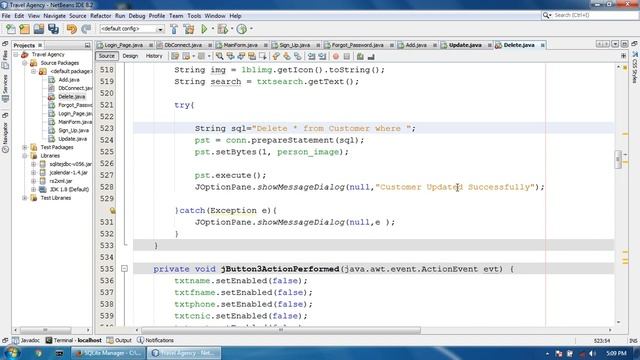640x360 pixels.
Task: Click the Clean and Build Project icon
Action: pyautogui.click(x=189, y=29)
